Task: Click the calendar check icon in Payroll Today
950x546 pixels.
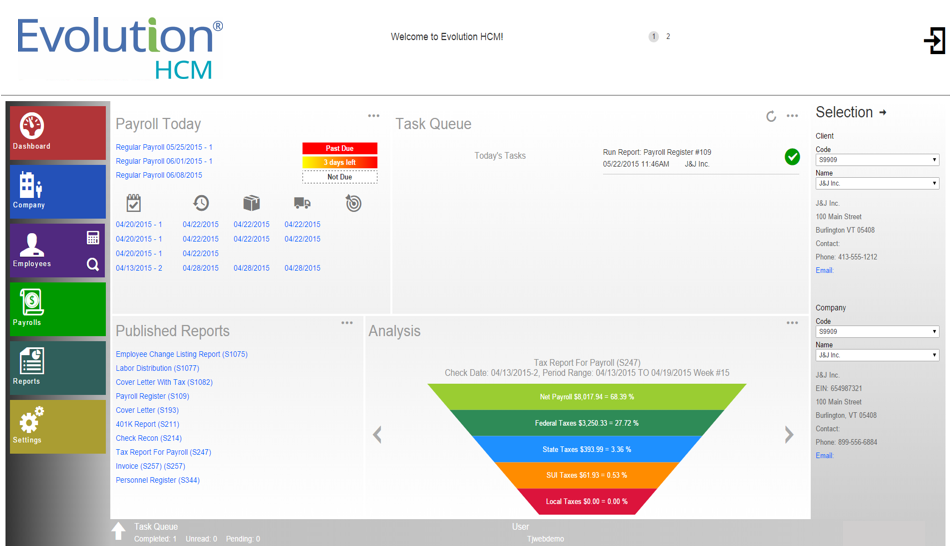Action: point(134,203)
